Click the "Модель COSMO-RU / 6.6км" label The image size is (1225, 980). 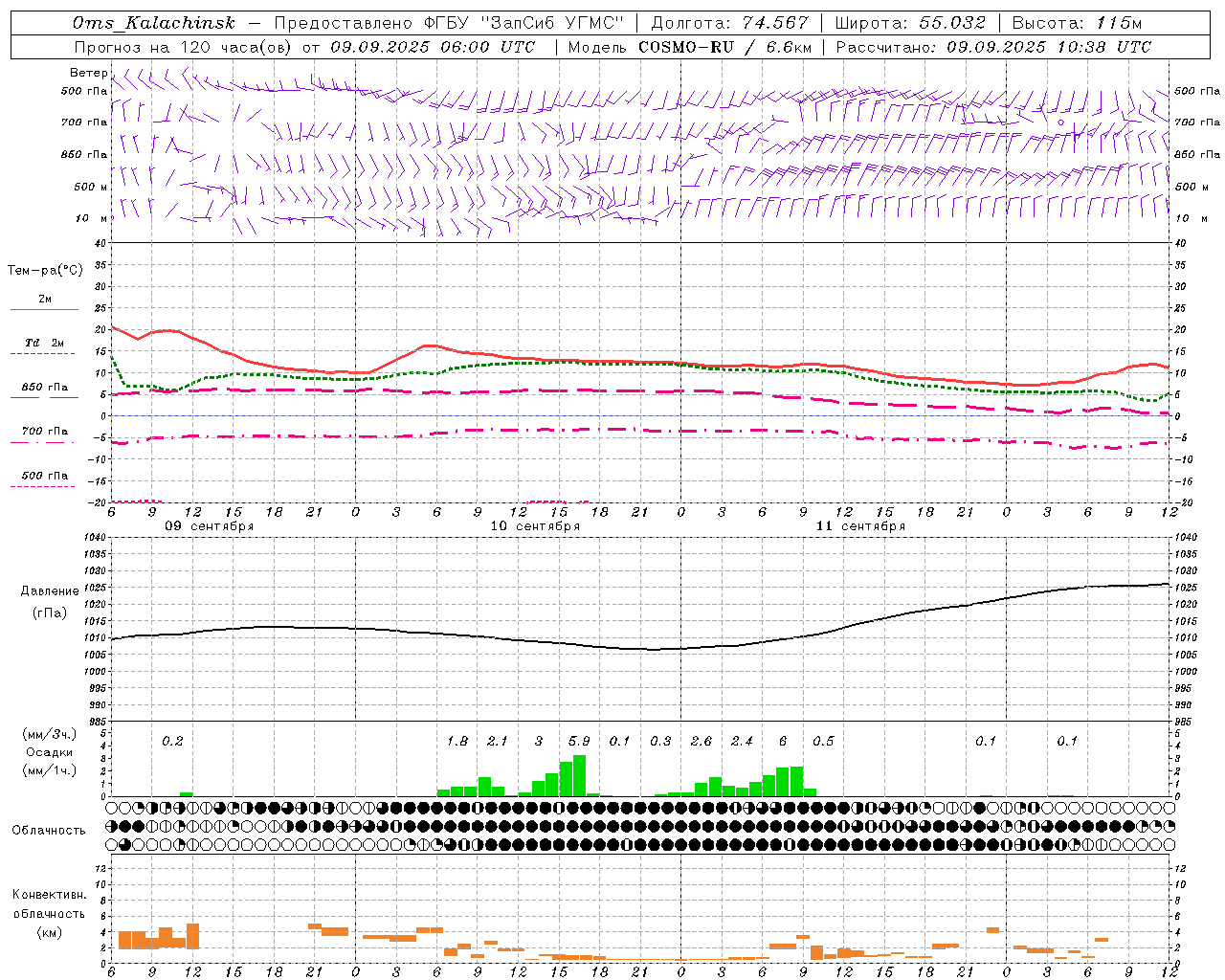tap(689, 47)
